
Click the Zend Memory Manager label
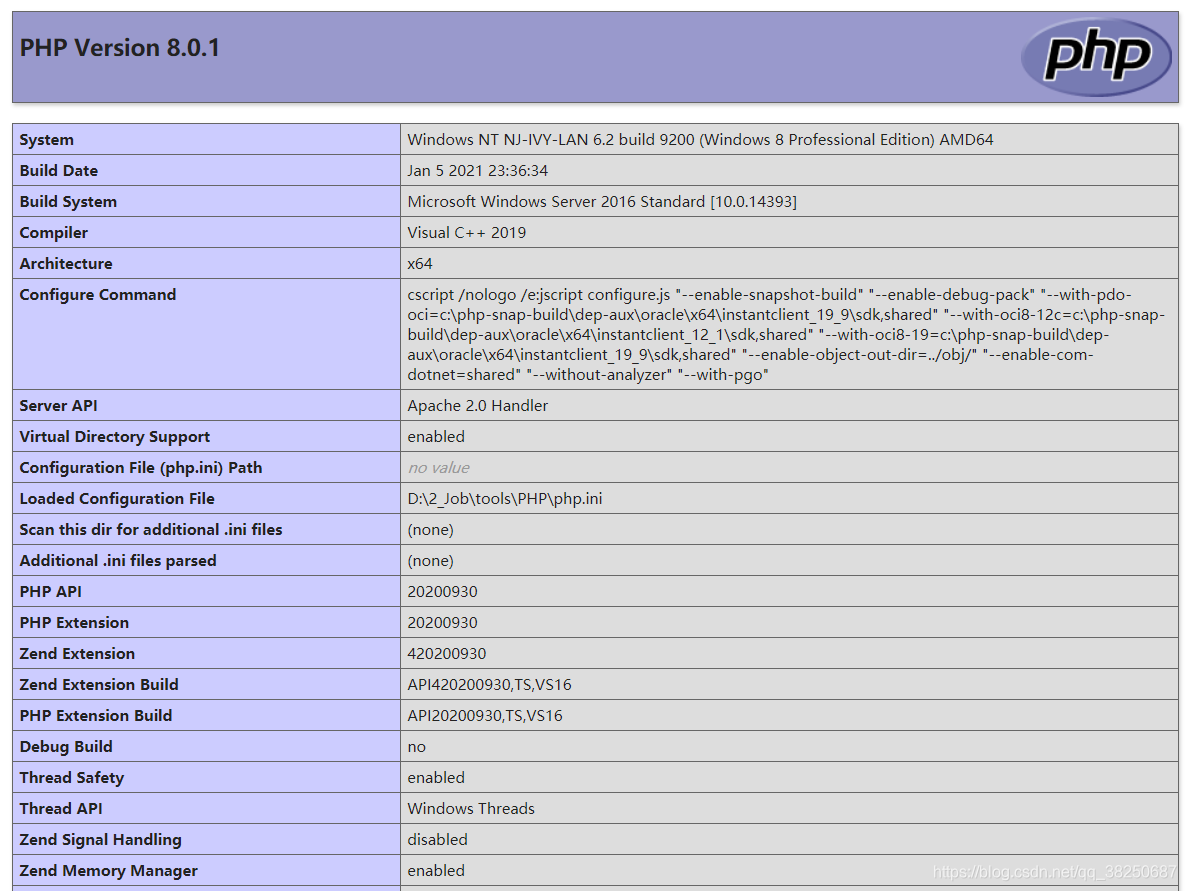109,870
